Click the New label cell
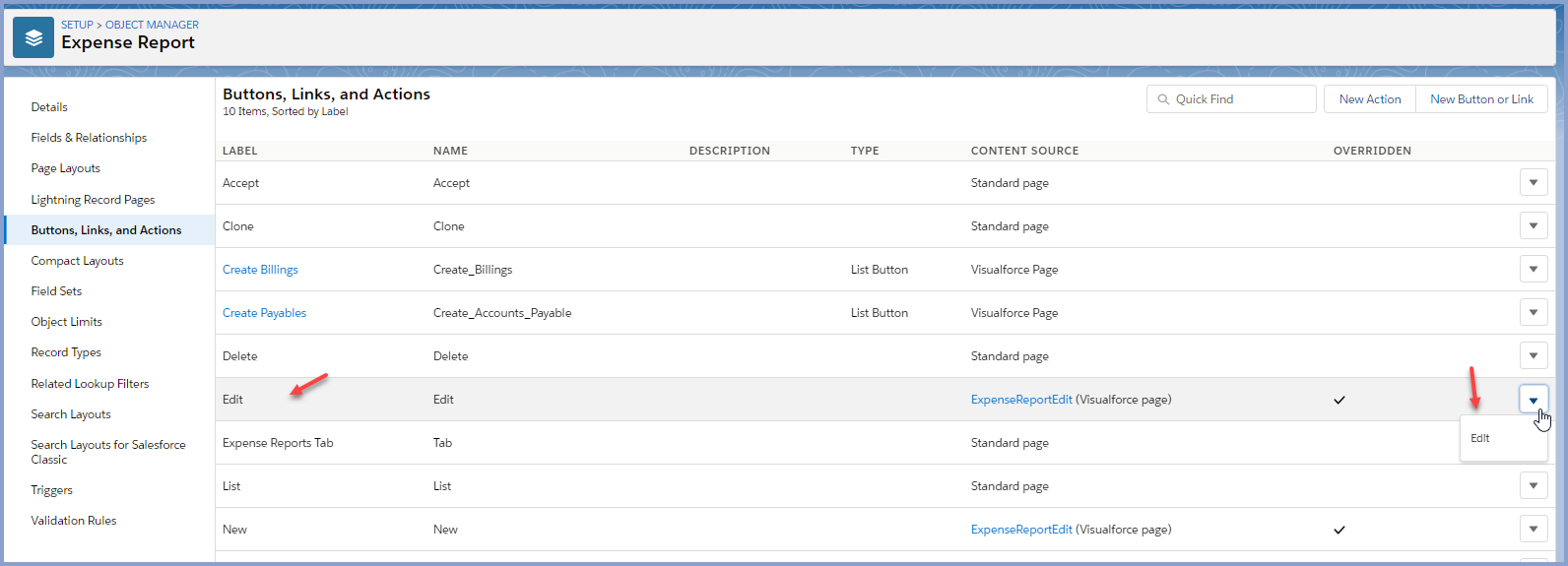 click(234, 530)
